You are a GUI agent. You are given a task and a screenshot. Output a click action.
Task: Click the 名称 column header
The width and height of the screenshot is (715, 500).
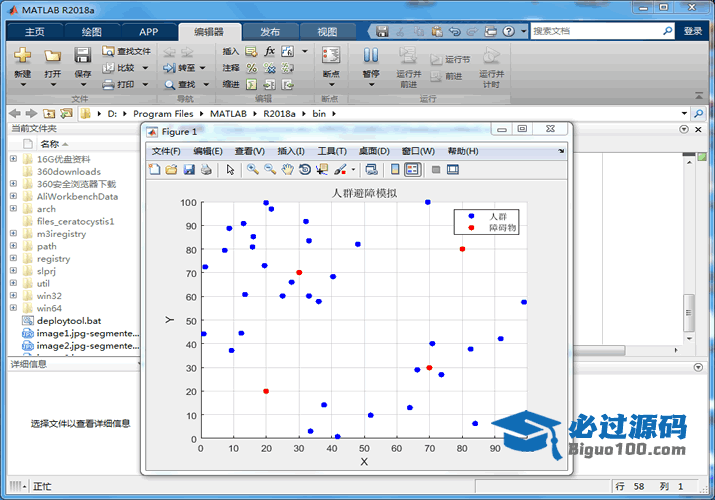(x=50, y=144)
